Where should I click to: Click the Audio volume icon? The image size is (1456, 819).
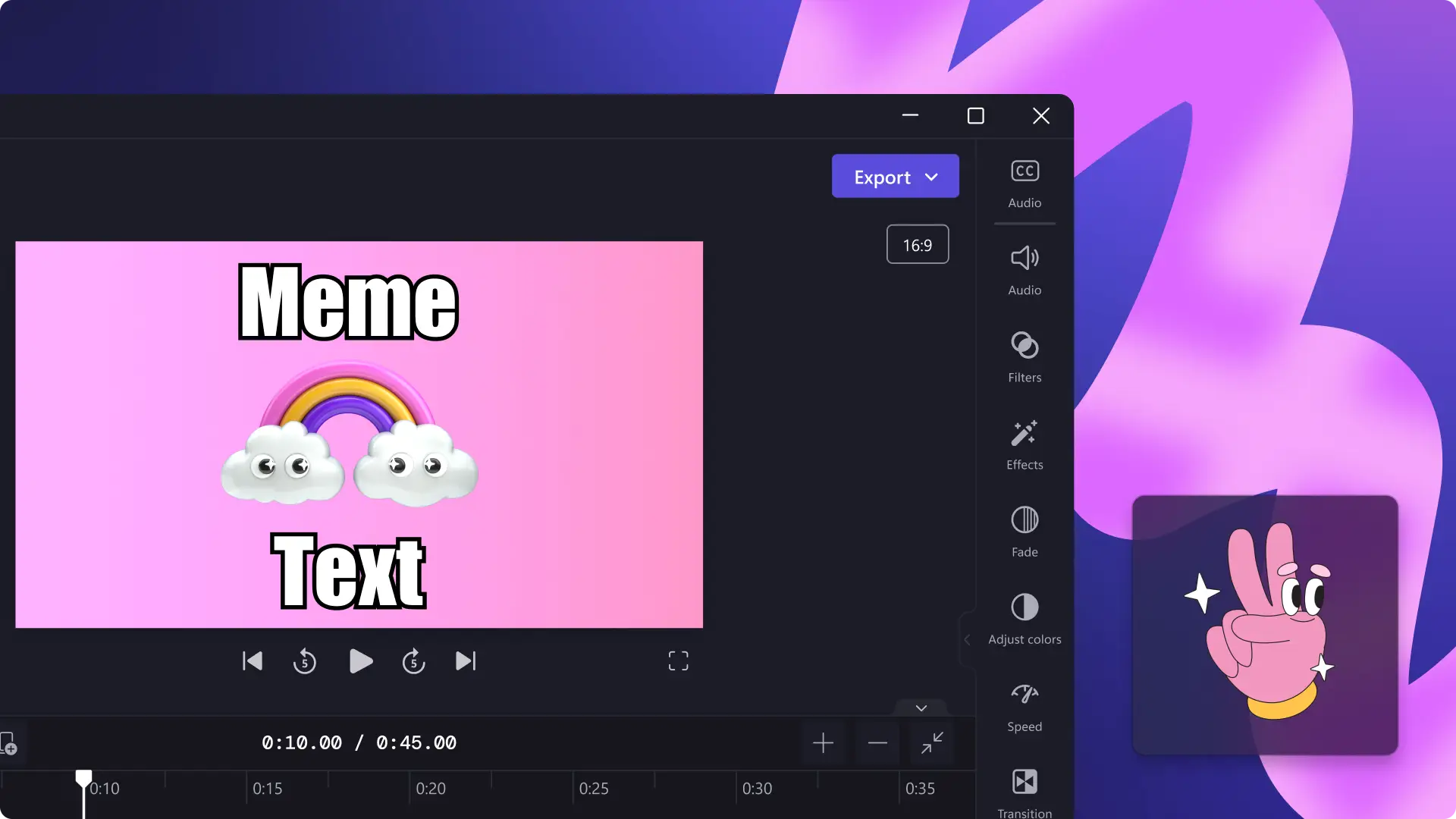click(x=1024, y=258)
